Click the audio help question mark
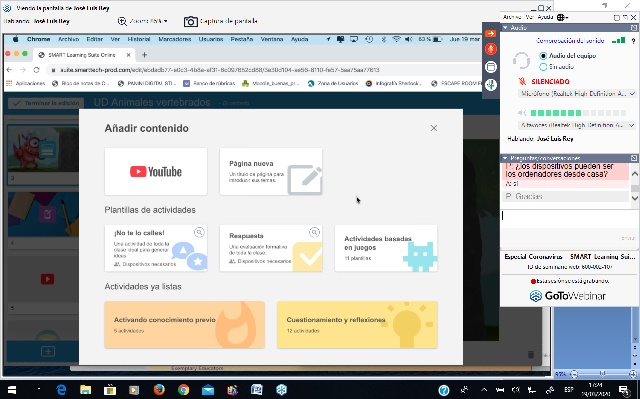 click(x=633, y=41)
